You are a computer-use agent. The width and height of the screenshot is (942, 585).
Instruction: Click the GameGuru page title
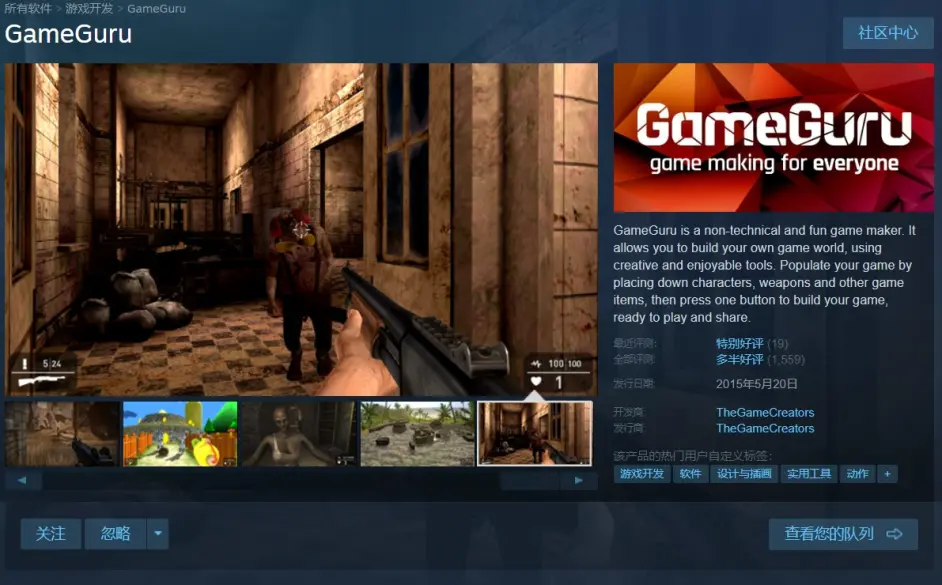click(x=68, y=34)
